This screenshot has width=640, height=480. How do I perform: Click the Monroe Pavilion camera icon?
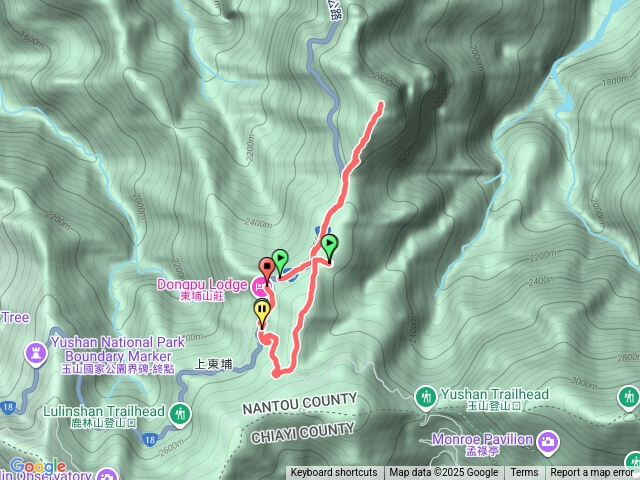tap(549, 442)
